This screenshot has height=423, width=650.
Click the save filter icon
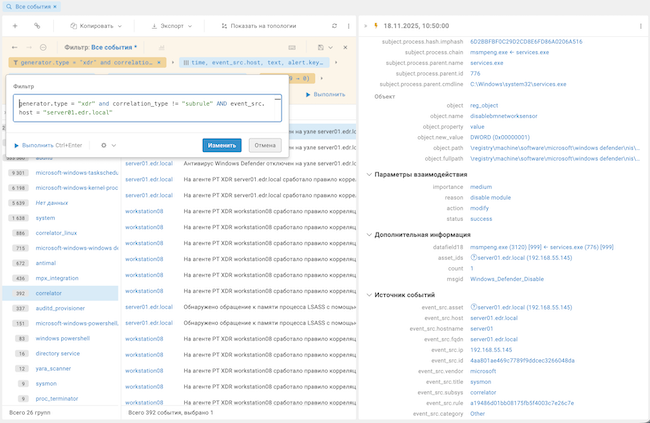point(320,47)
